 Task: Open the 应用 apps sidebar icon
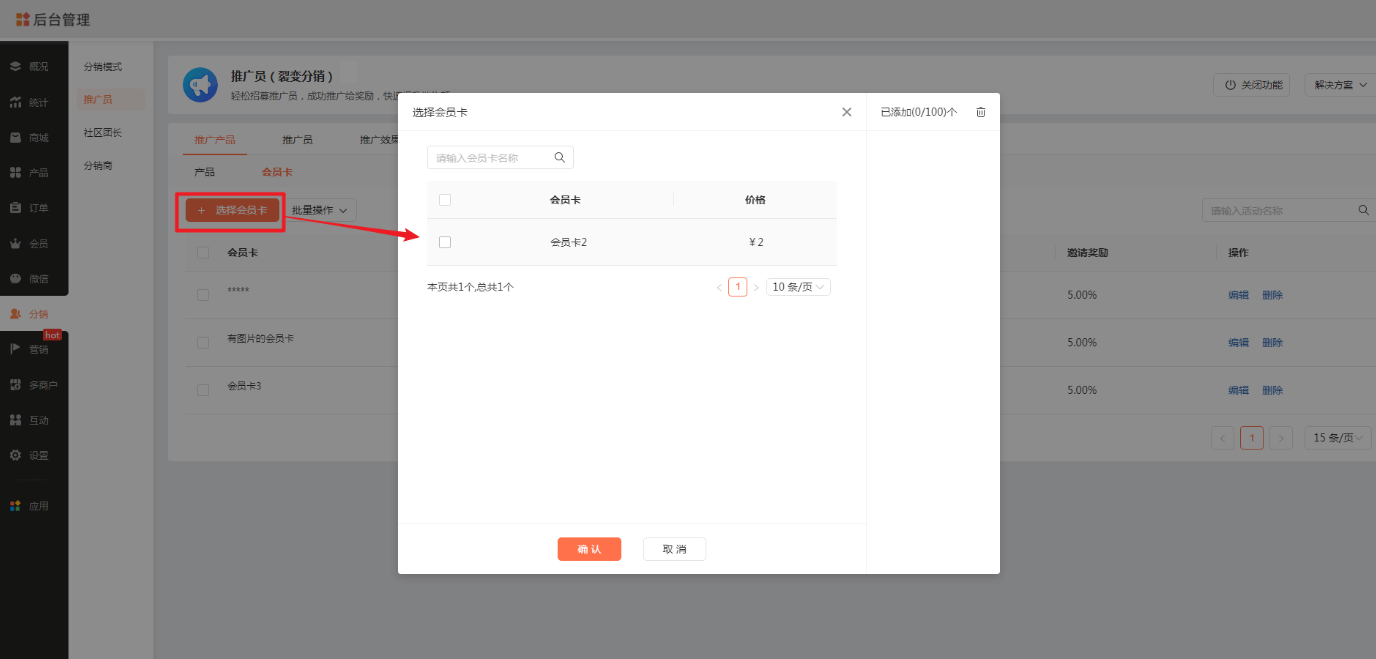(x=16, y=506)
